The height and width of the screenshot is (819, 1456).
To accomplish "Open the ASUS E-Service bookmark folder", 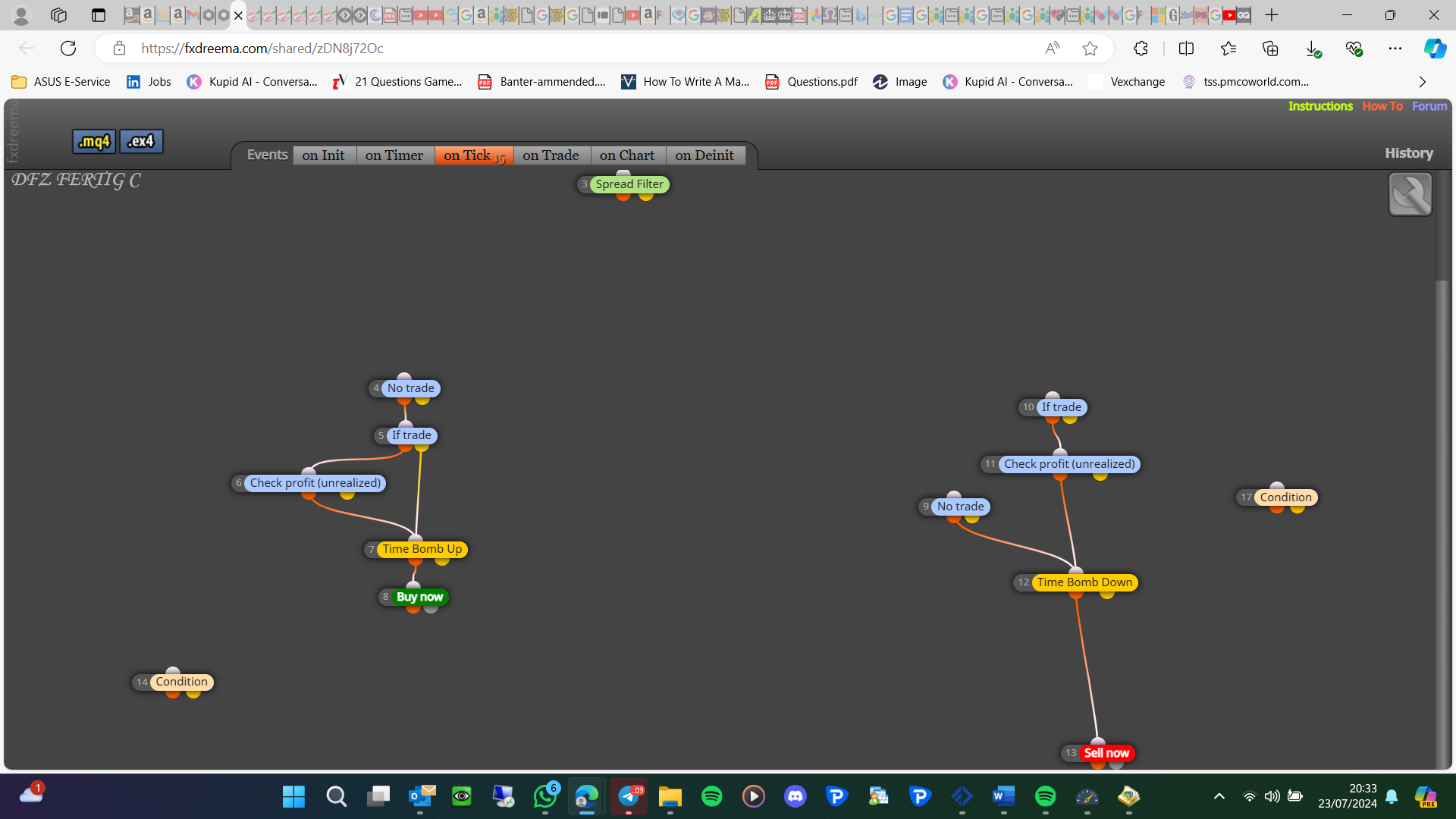I will pos(61,82).
